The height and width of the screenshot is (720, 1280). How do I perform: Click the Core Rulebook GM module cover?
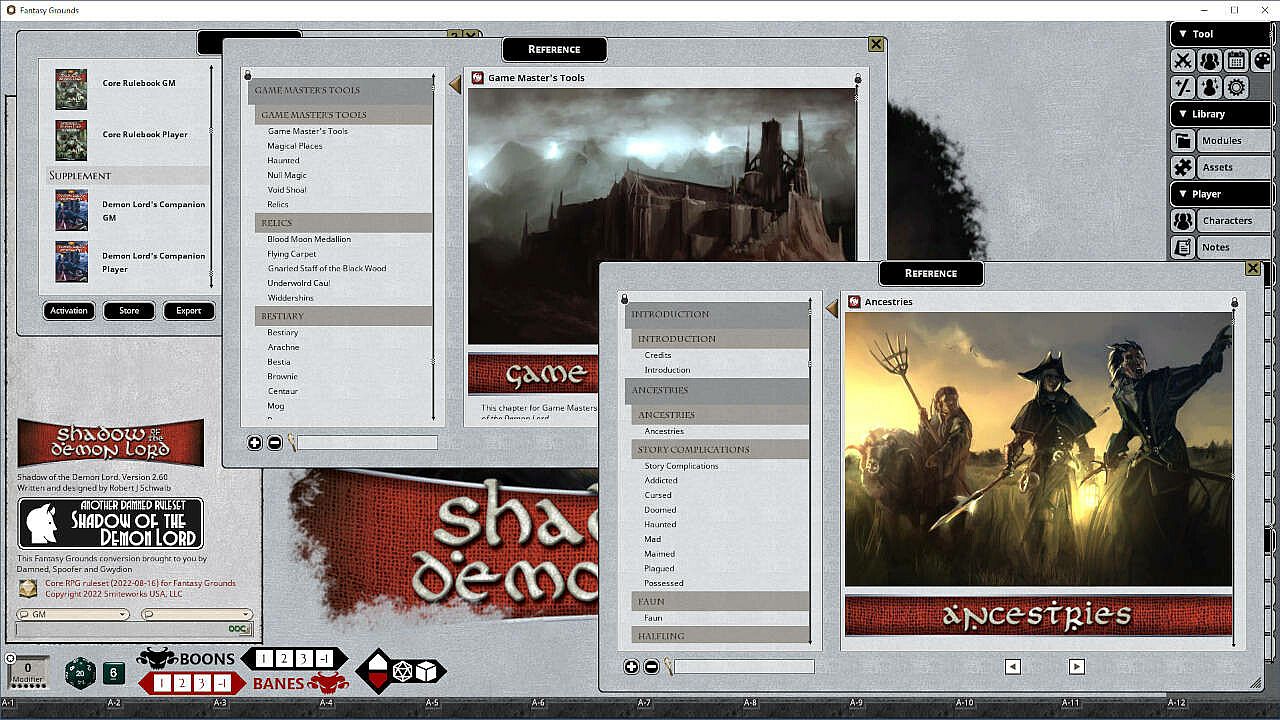pyautogui.click(x=71, y=89)
